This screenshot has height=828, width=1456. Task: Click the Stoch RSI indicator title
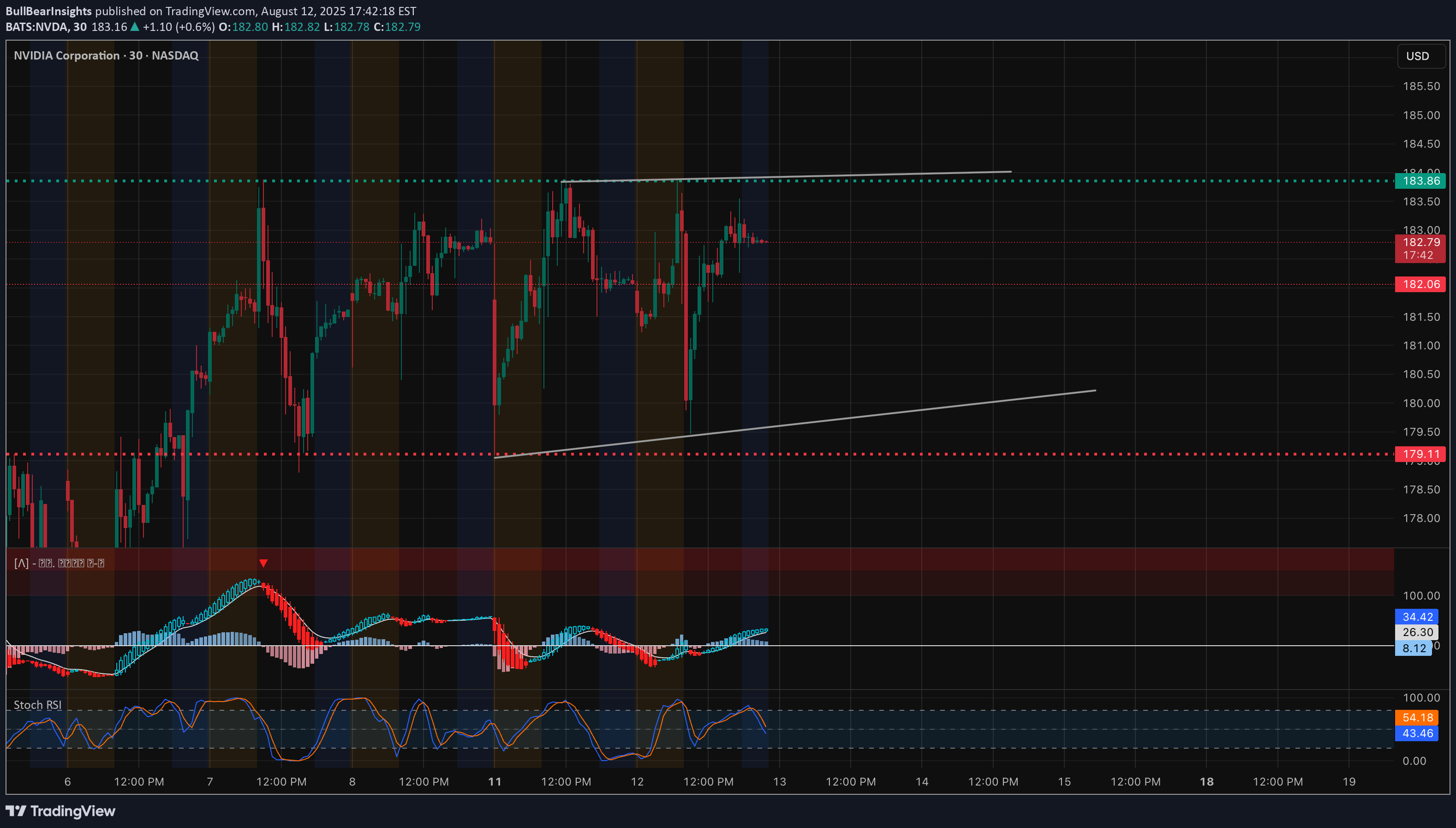coord(37,705)
